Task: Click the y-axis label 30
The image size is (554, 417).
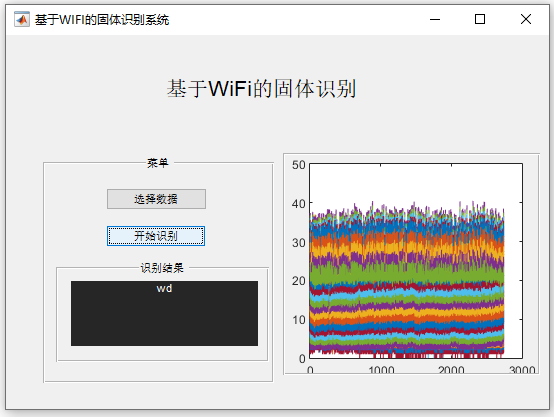Action: coord(299,243)
